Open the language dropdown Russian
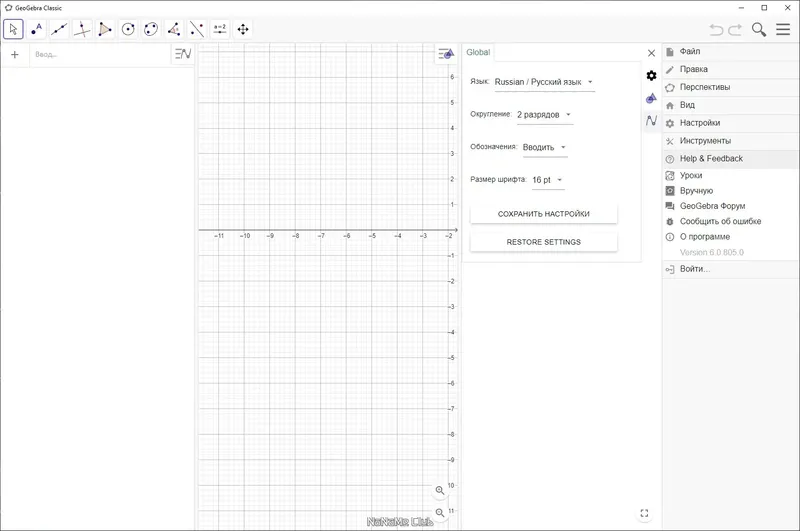 coord(544,82)
